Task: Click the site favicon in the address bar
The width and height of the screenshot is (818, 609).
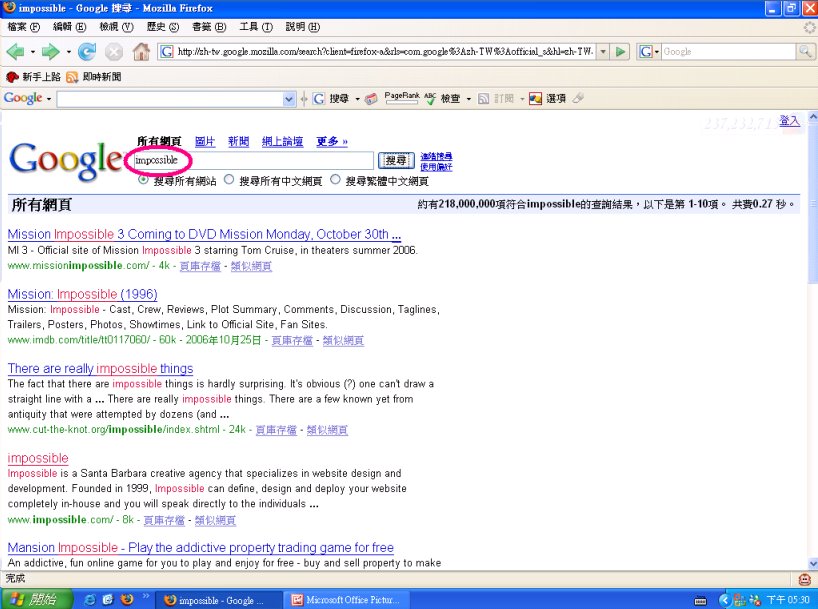Action: 166,52
